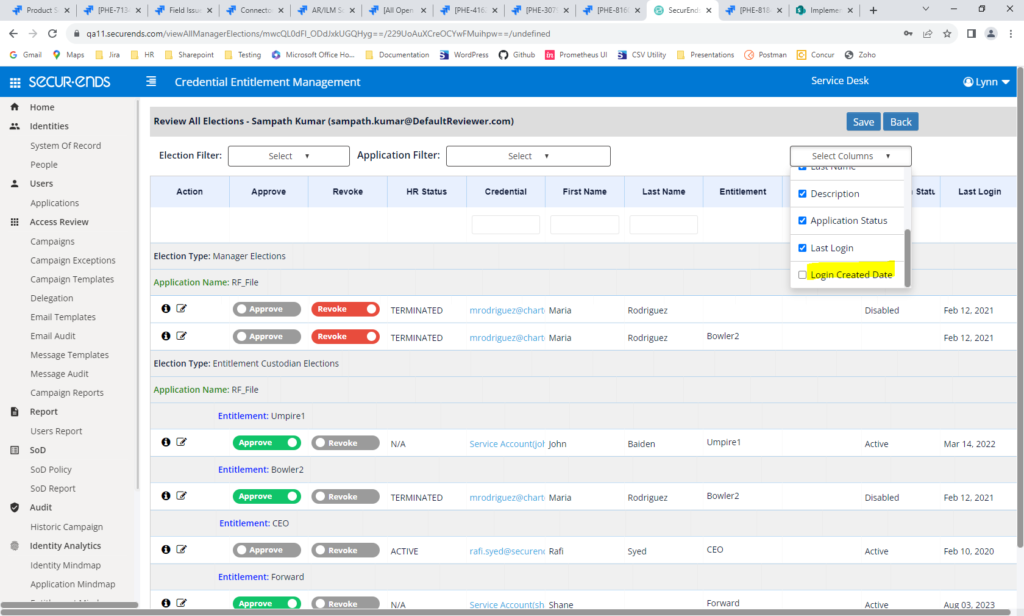
Task: Click the Select Columns list scrollbar
Action: [x=907, y=257]
